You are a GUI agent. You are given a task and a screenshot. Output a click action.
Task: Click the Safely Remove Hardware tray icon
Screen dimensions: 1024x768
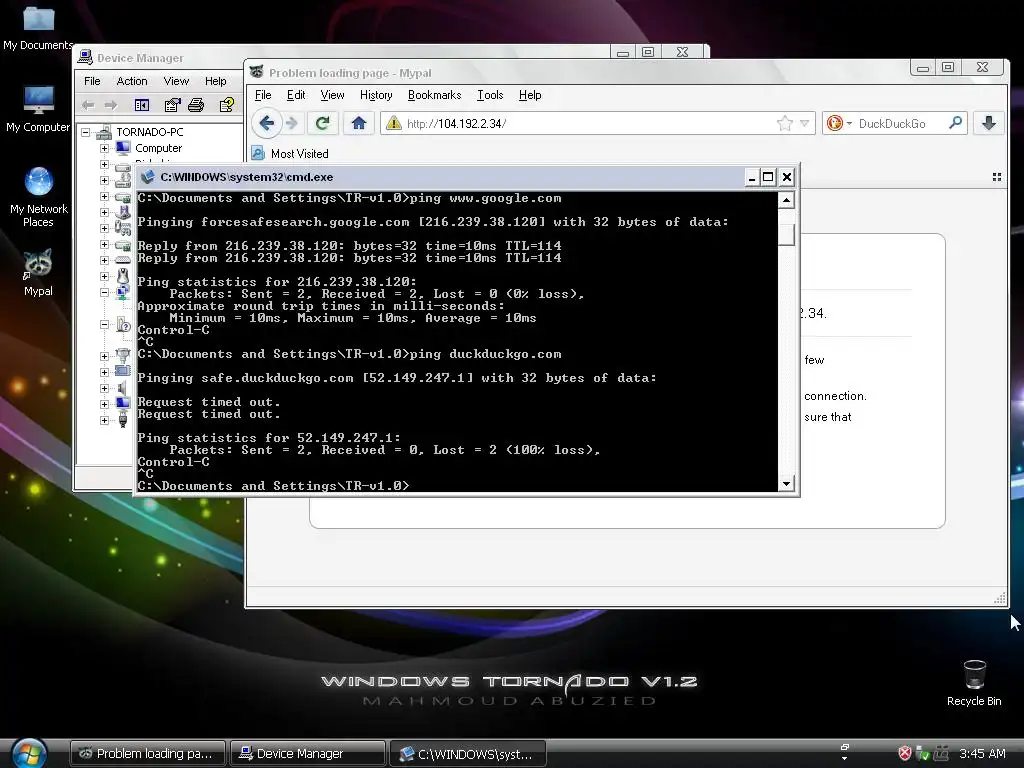(x=923, y=753)
